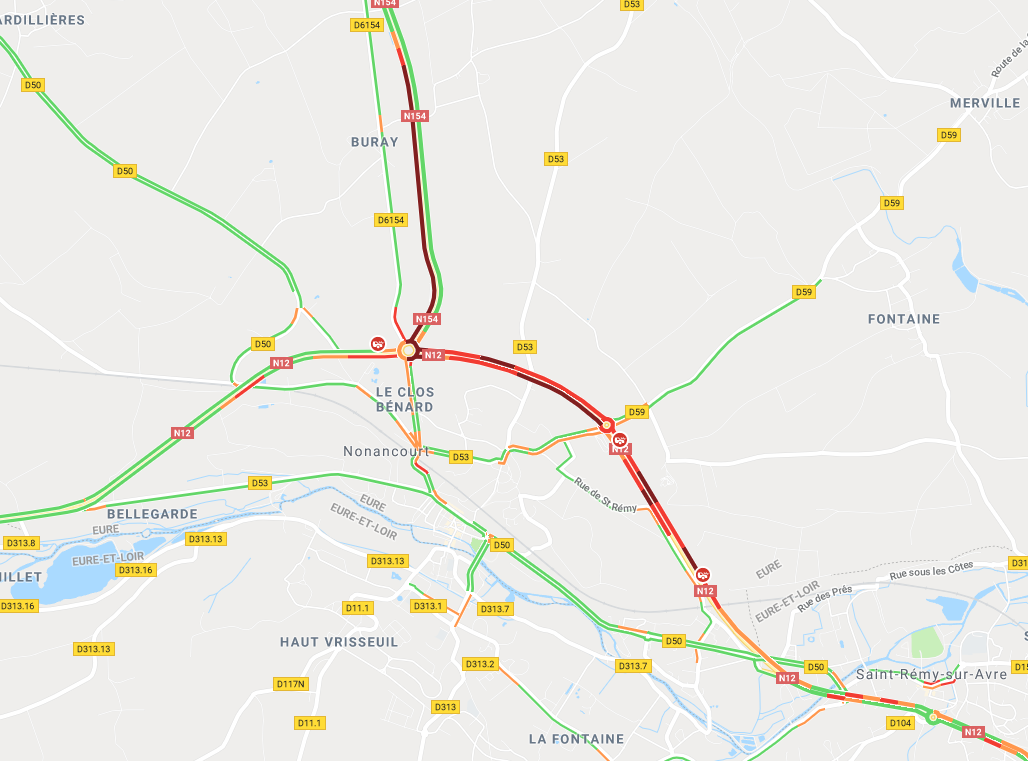
Task: Select the incident icon near Rue sous les Côtes
Action: pyautogui.click(x=703, y=575)
